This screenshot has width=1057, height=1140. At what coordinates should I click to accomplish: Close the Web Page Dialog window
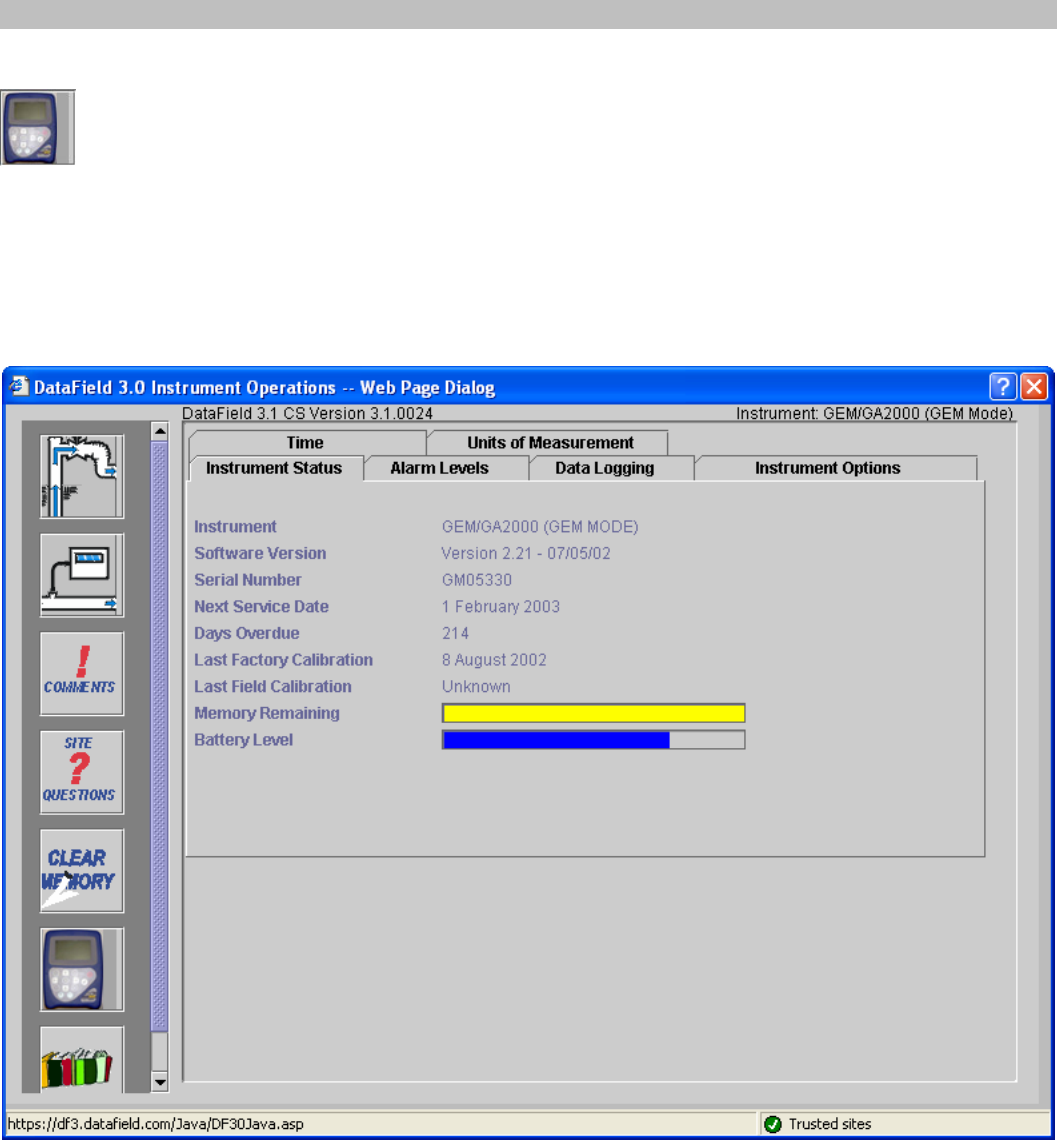coord(1034,386)
